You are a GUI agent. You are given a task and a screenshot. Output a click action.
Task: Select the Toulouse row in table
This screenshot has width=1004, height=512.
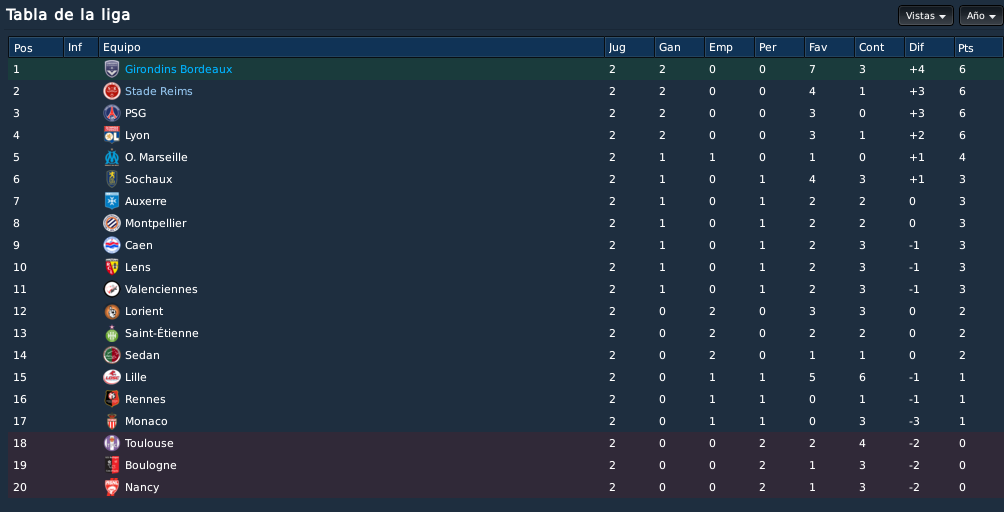point(505,443)
